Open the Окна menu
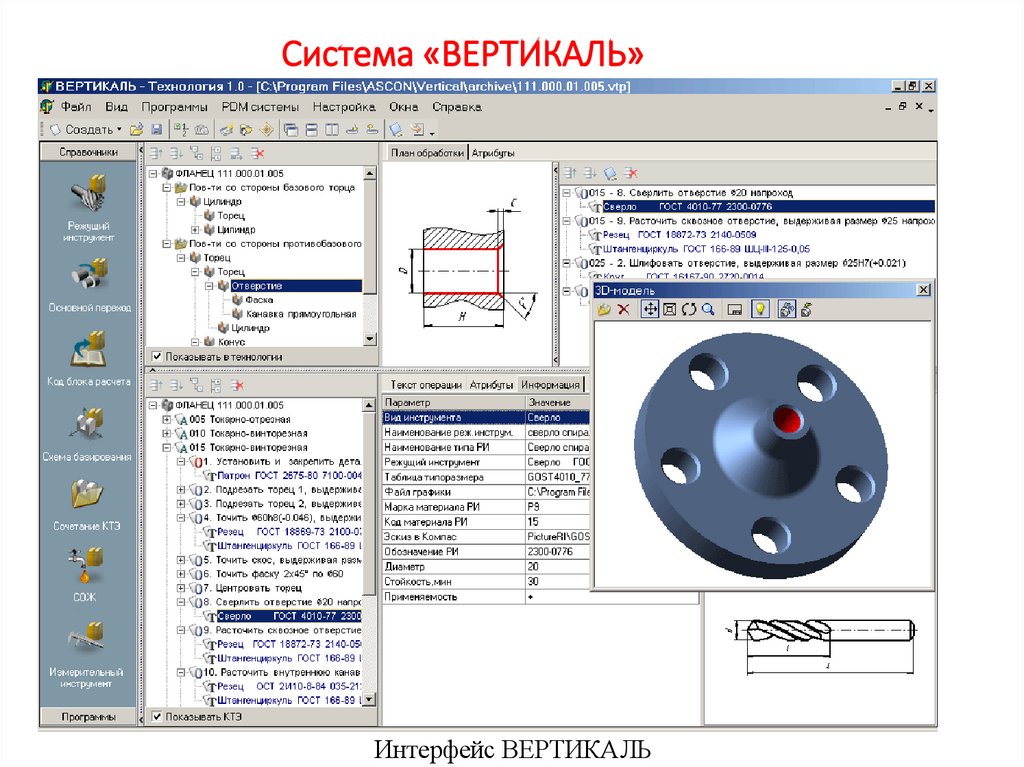The image size is (1024, 767). tap(404, 107)
